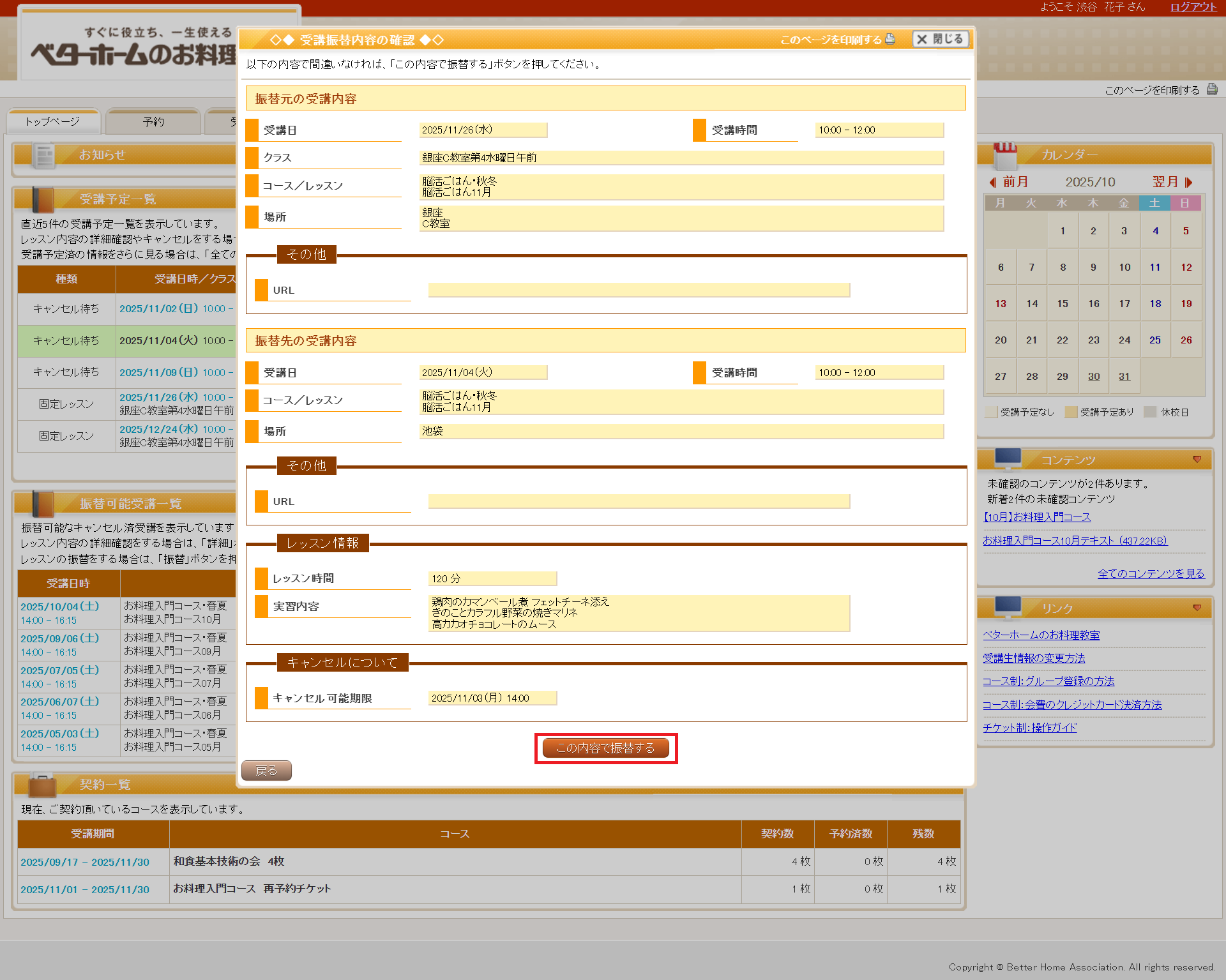Open the トップページ tab
The width and height of the screenshot is (1226, 980).
point(53,121)
